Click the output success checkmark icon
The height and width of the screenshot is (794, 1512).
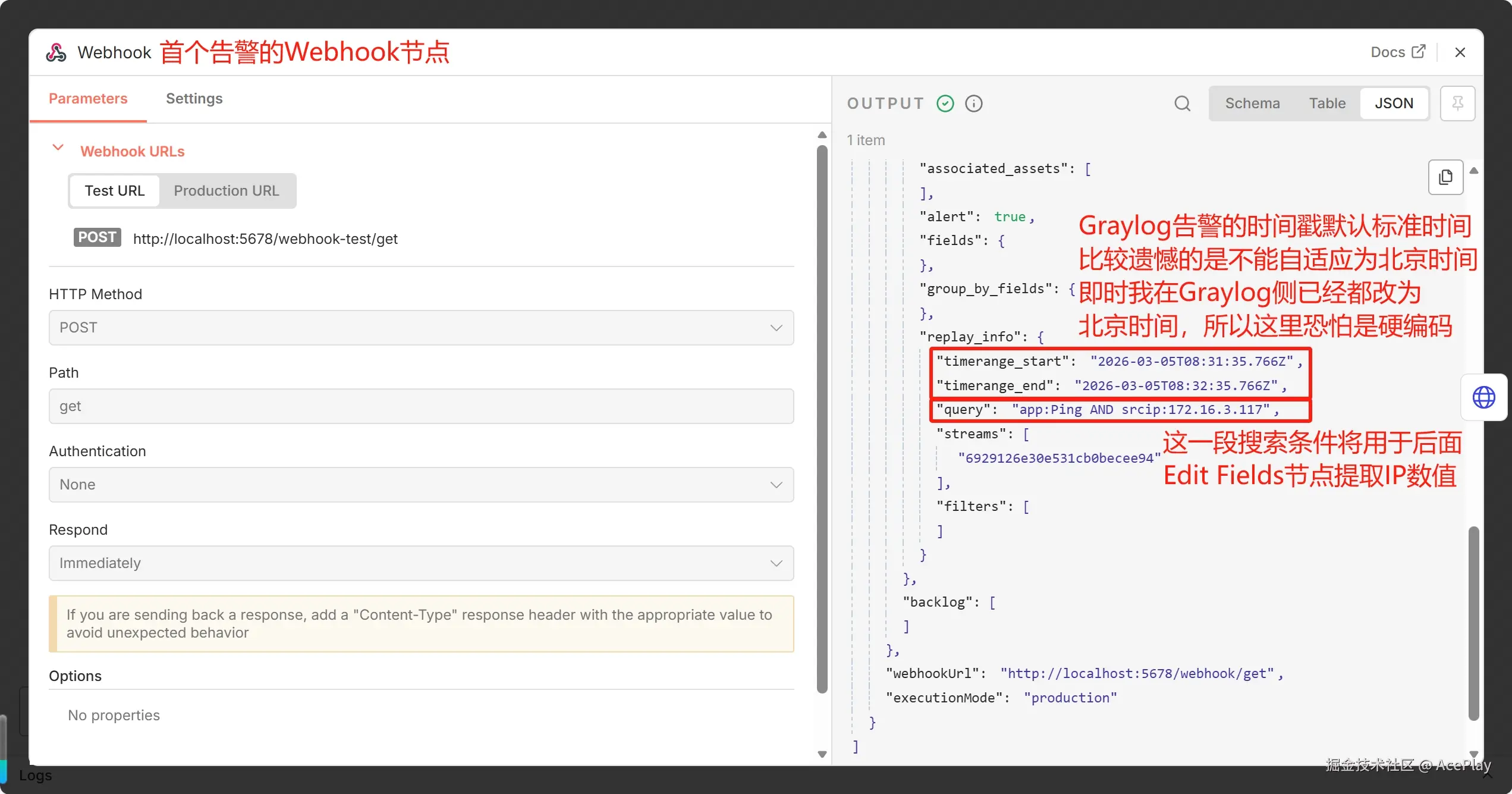945,103
